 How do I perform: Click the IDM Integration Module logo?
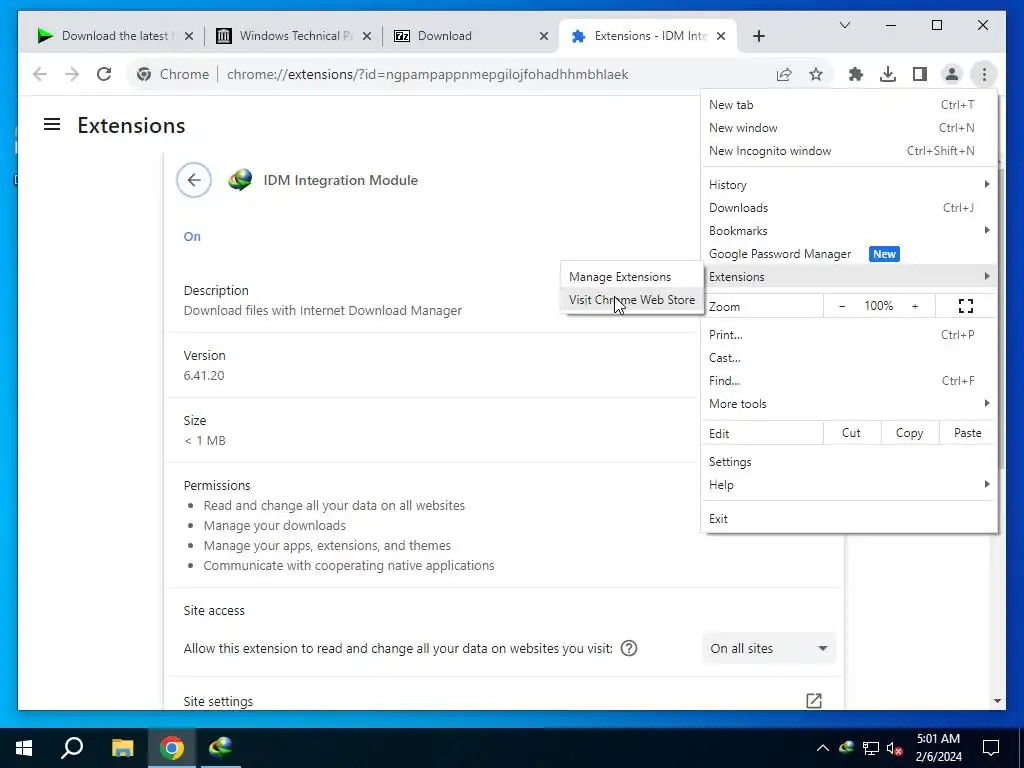click(x=240, y=180)
